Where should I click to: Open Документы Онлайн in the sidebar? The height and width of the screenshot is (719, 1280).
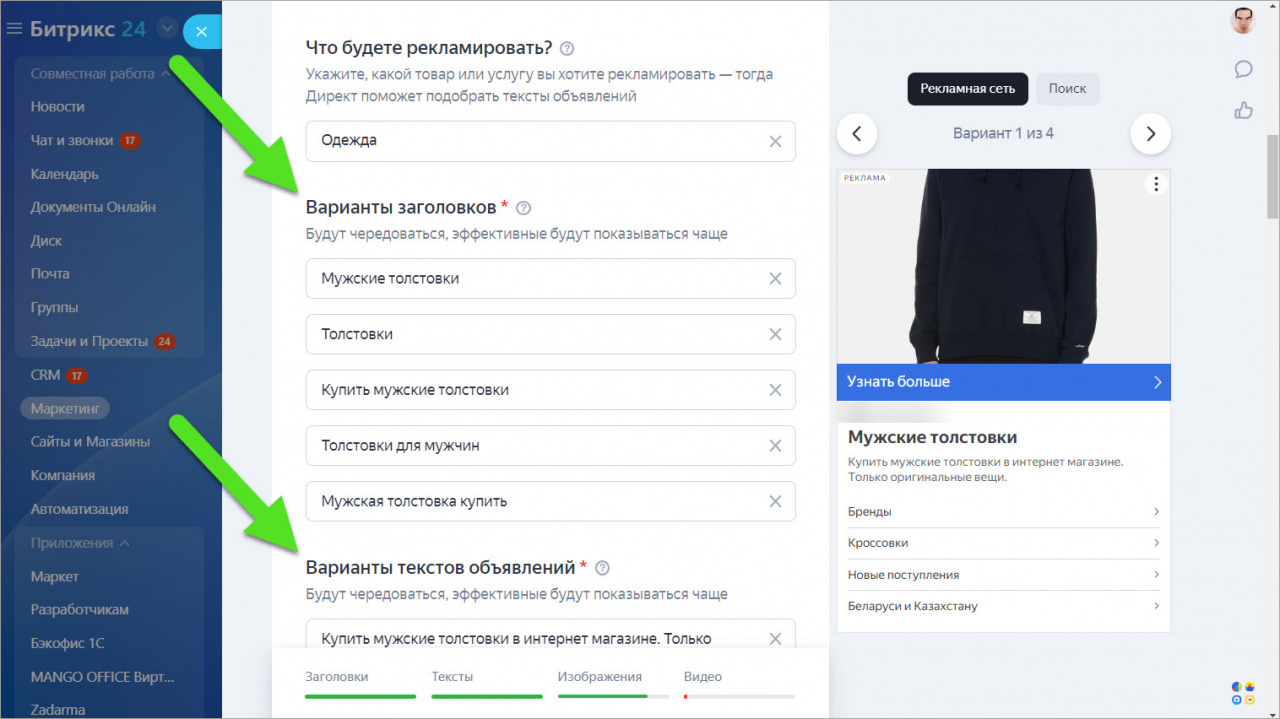click(x=93, y=207)
